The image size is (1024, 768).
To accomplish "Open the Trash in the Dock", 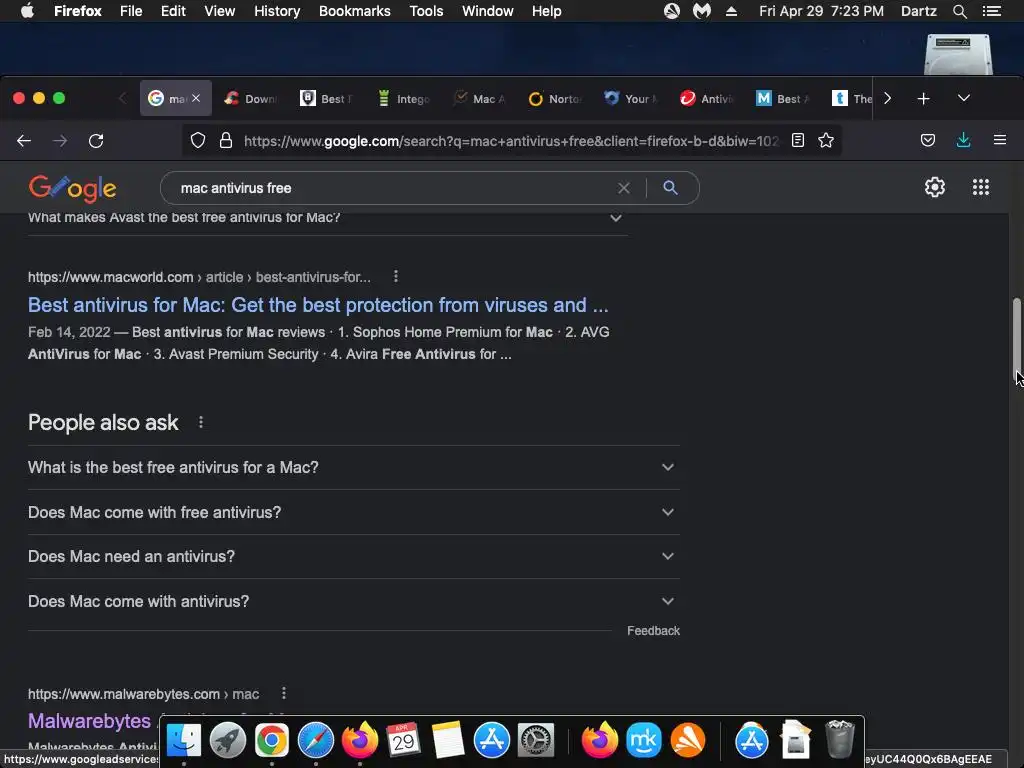I will 840,739.
